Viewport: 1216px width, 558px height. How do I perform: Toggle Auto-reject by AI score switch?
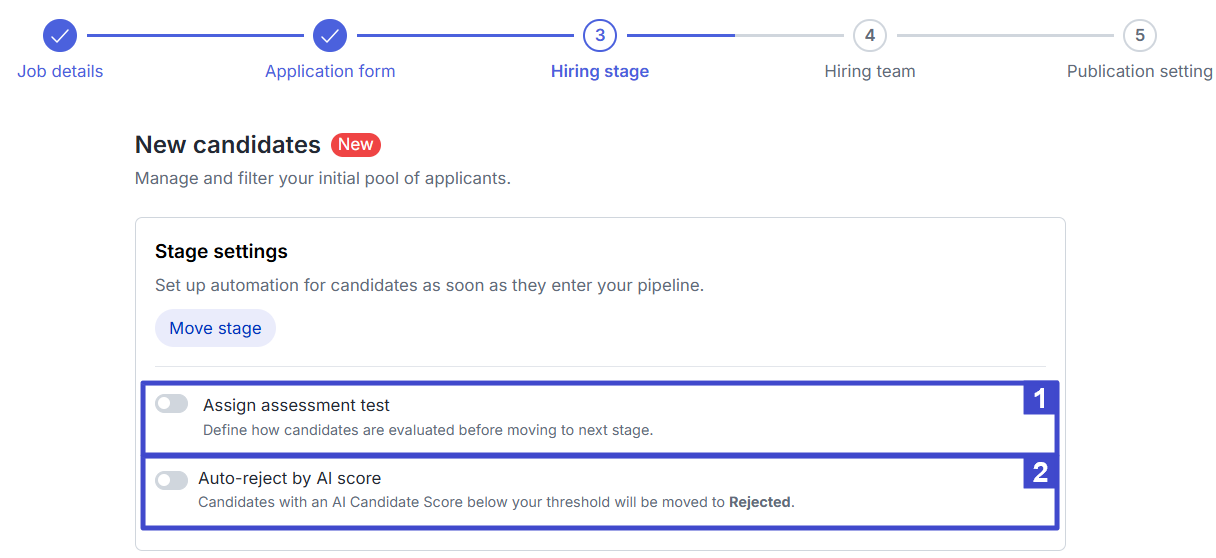[x=172, y=480]
